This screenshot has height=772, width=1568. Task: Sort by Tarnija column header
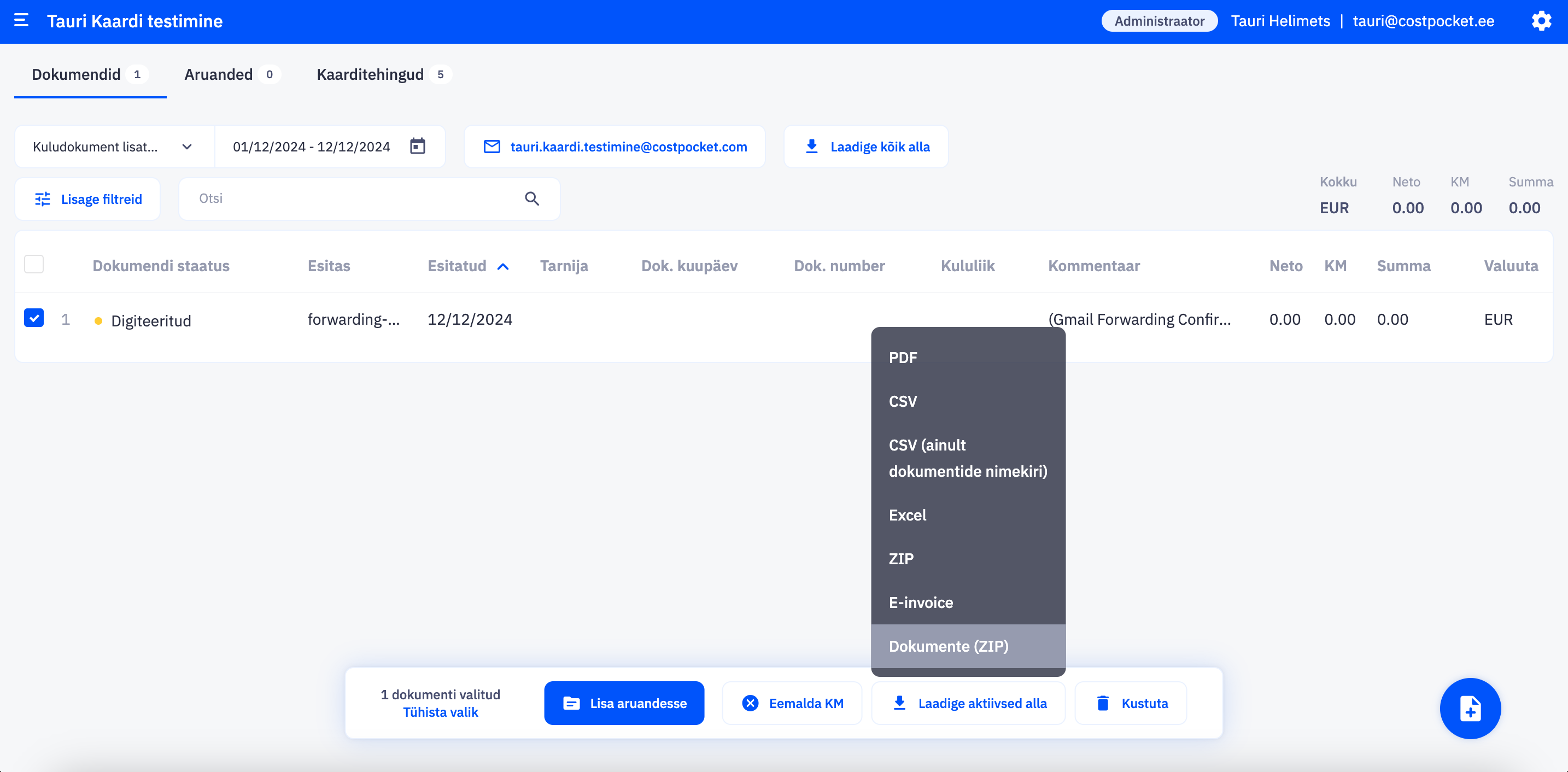pyautogui.click(x=564, y=266)
